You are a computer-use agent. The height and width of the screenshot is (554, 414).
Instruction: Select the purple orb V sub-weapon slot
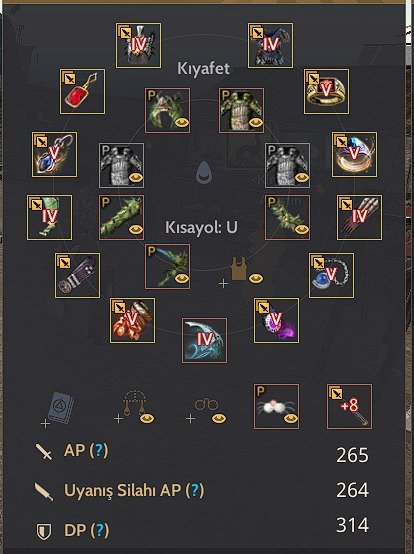pyautogui.click(x=276, y=320)
